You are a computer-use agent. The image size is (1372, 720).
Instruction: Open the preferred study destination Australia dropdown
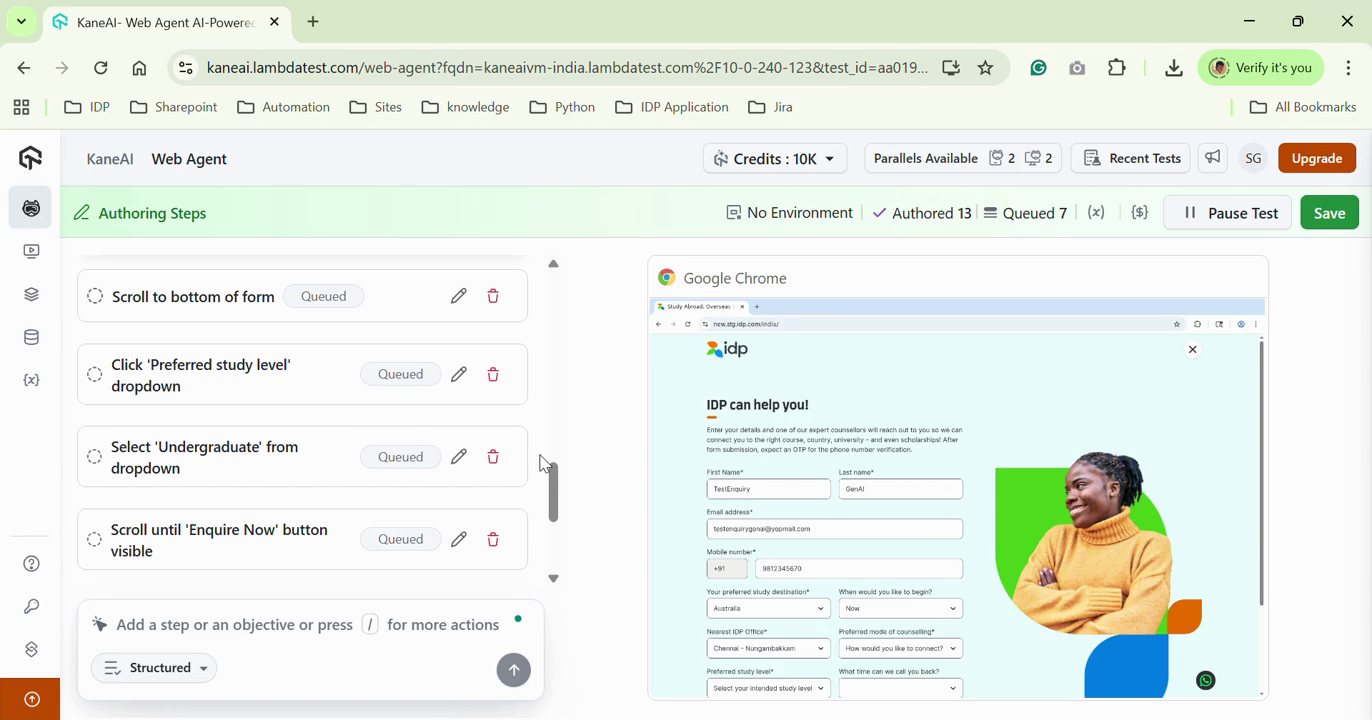(x=768, y=609)
